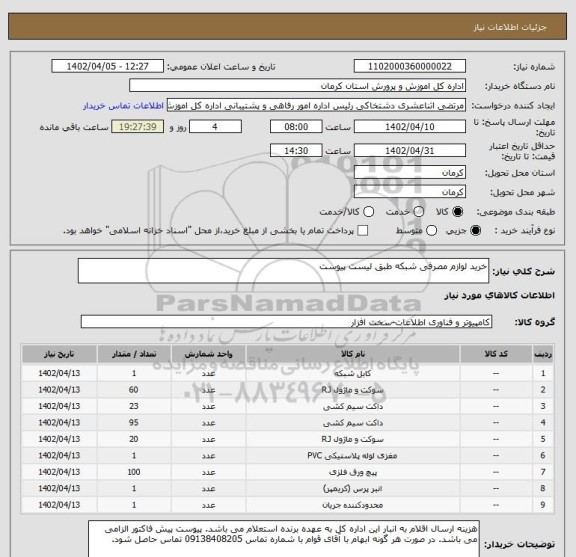Click the remaining days field showing 4

point(215,127)
